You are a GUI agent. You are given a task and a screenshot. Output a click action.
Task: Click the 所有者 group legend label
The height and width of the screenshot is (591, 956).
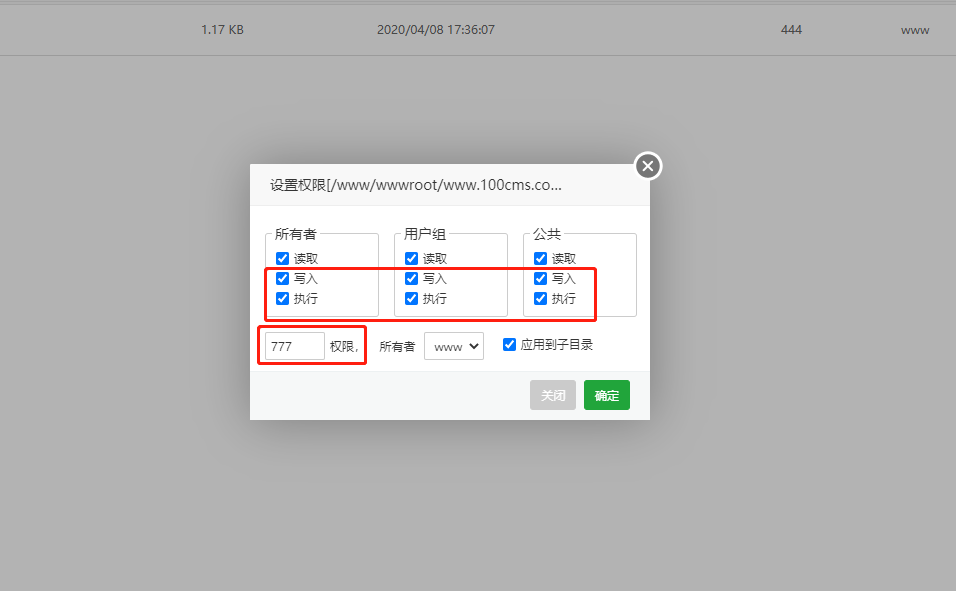pyautogui.click(x=296, y=234)
